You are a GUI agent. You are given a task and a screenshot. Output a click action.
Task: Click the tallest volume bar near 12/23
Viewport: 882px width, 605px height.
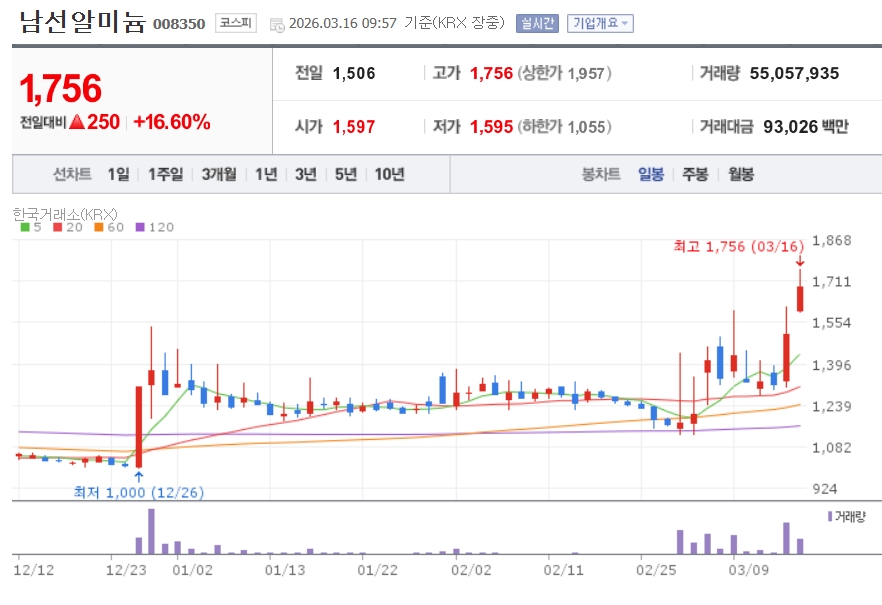coord(151,531)
